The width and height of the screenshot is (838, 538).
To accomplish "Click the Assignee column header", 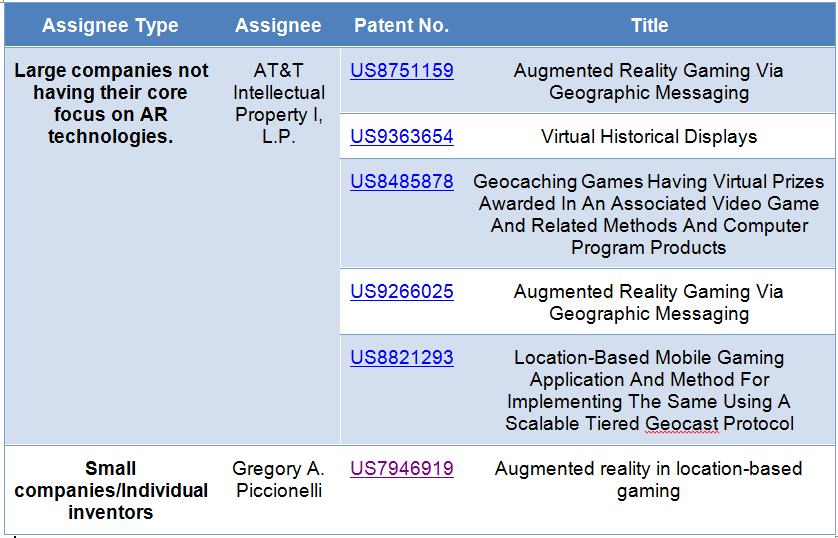I will [x=278, y=25].
